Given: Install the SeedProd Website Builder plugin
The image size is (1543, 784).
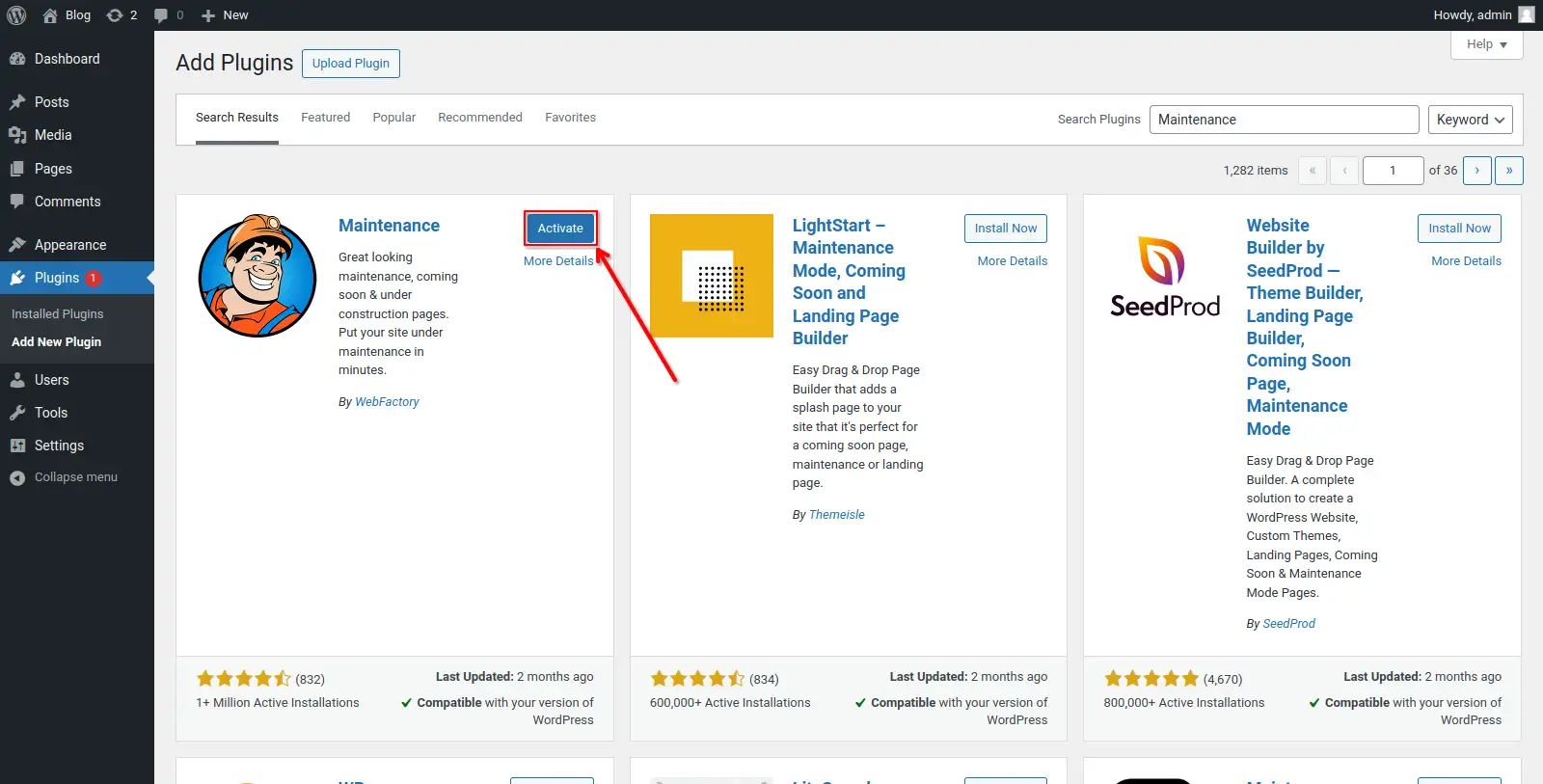Looking at the screenshot, I should pyautogui.click(x=1459, y=229).
